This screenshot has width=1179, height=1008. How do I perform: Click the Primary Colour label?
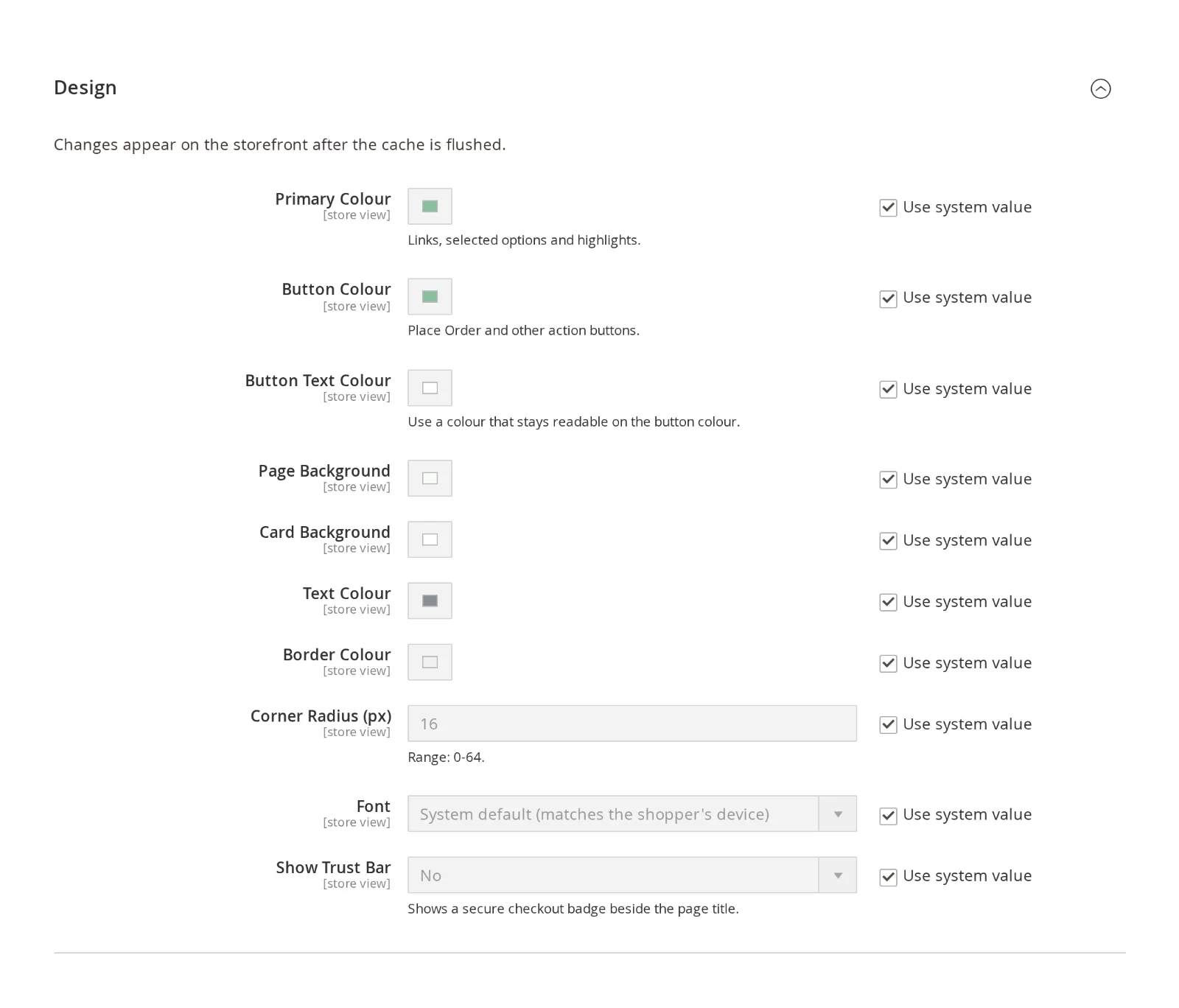click(333, 199)
